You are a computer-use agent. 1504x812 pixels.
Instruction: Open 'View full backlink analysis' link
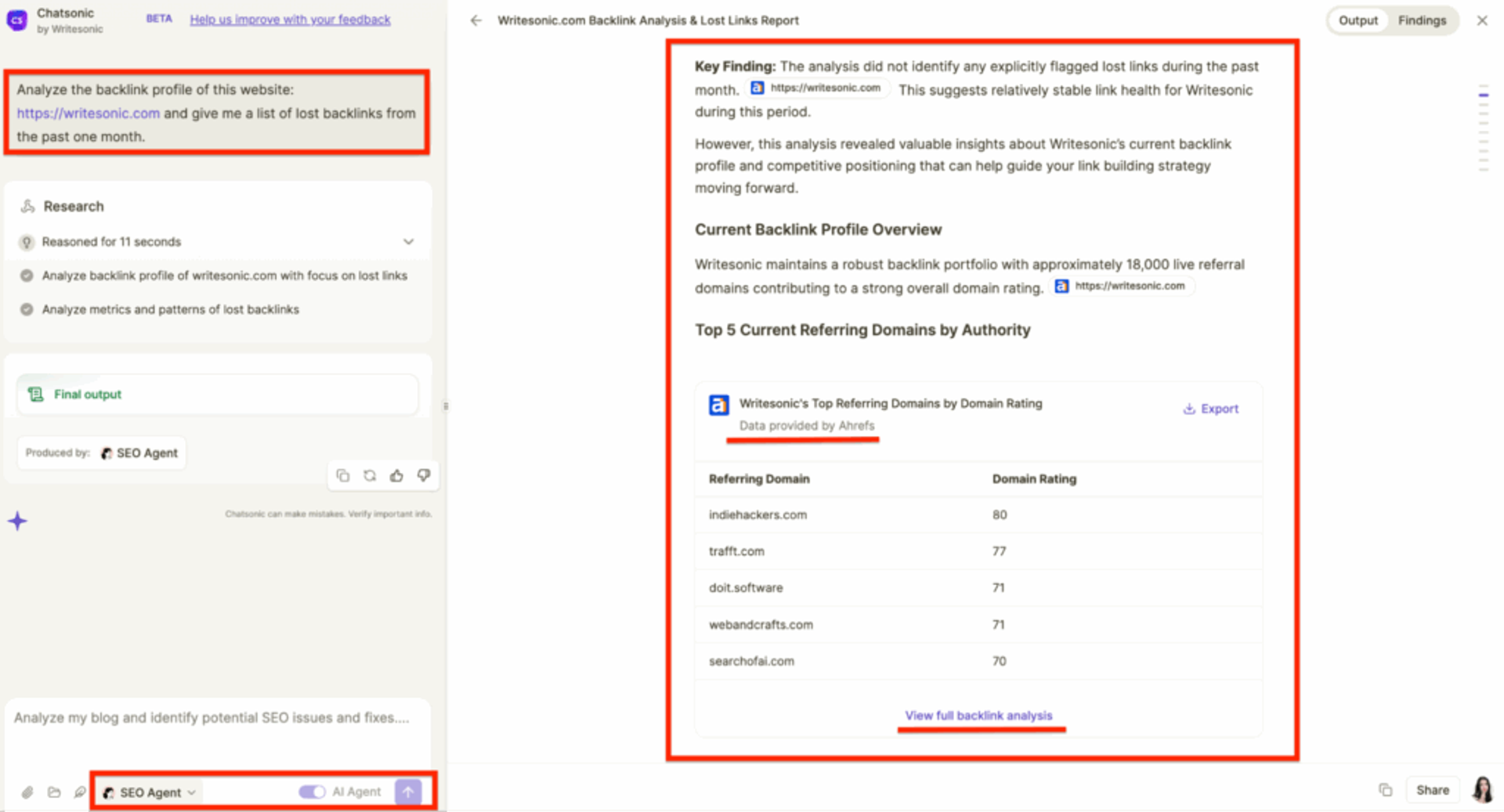tap(978, 716)
